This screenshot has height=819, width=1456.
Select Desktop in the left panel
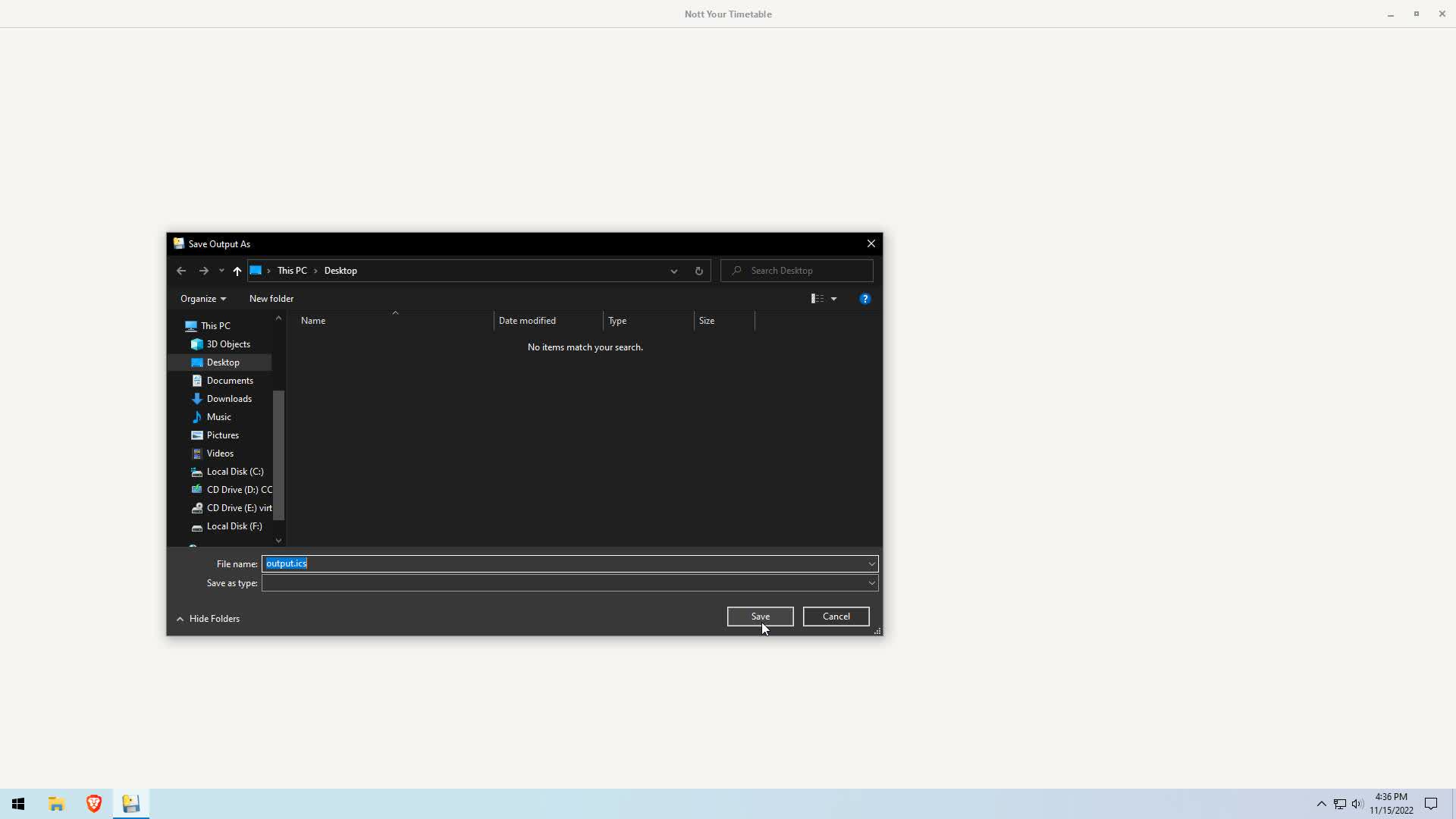click(222, 362)
